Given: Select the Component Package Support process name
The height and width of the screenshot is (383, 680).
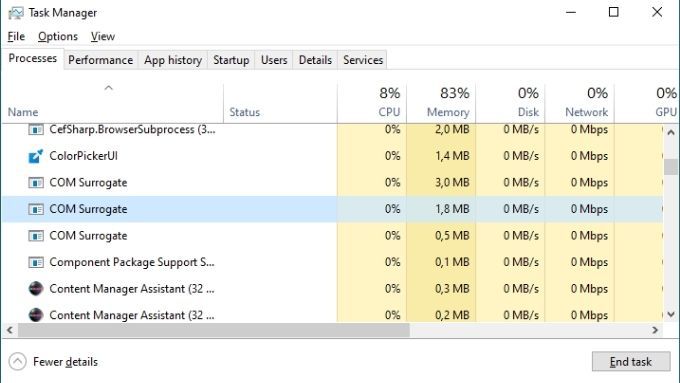Looking at the screenshot, I should (x=132, y=262).
